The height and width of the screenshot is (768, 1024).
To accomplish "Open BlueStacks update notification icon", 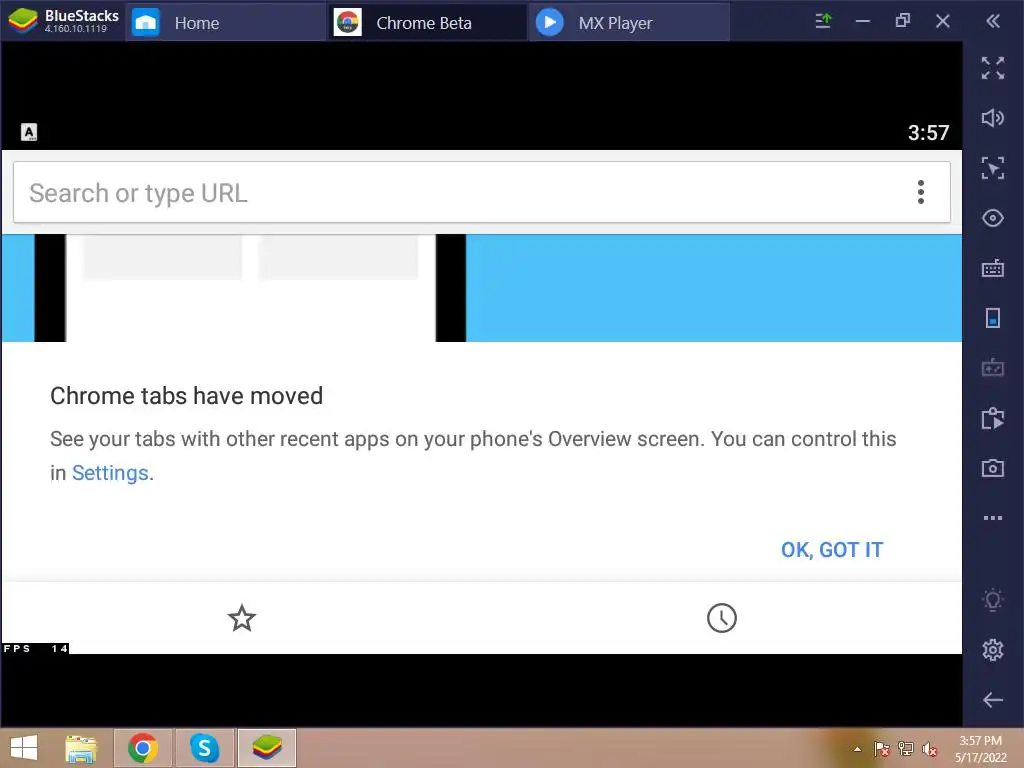I will click(x=824, y=22).
